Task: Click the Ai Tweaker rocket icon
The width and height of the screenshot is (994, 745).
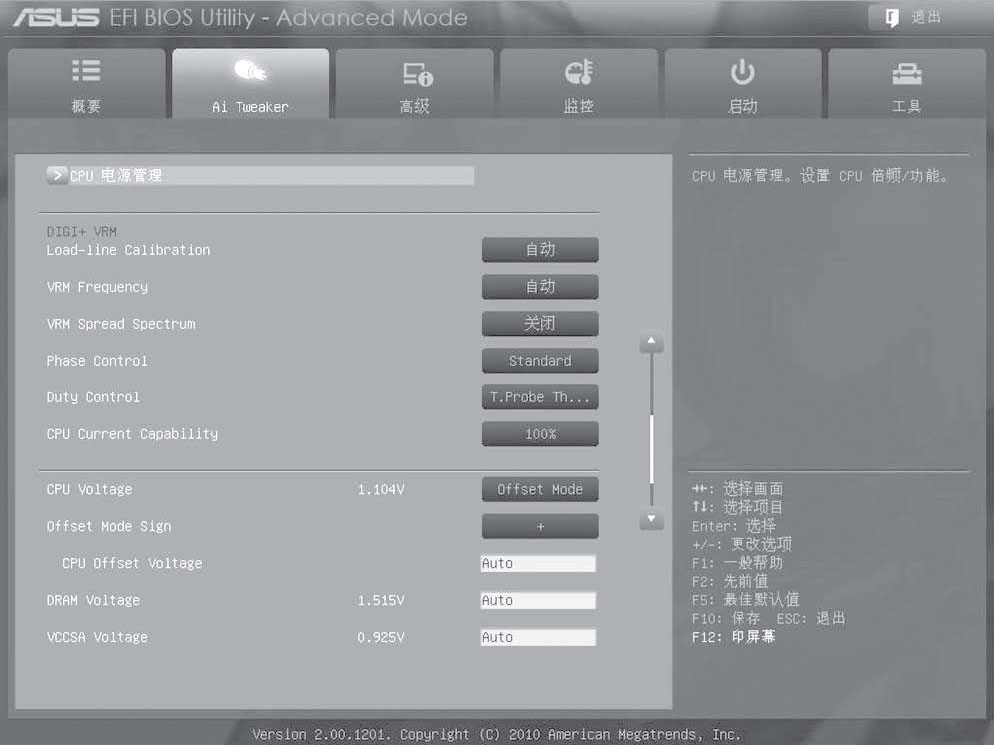Action: tap(250, 70)
